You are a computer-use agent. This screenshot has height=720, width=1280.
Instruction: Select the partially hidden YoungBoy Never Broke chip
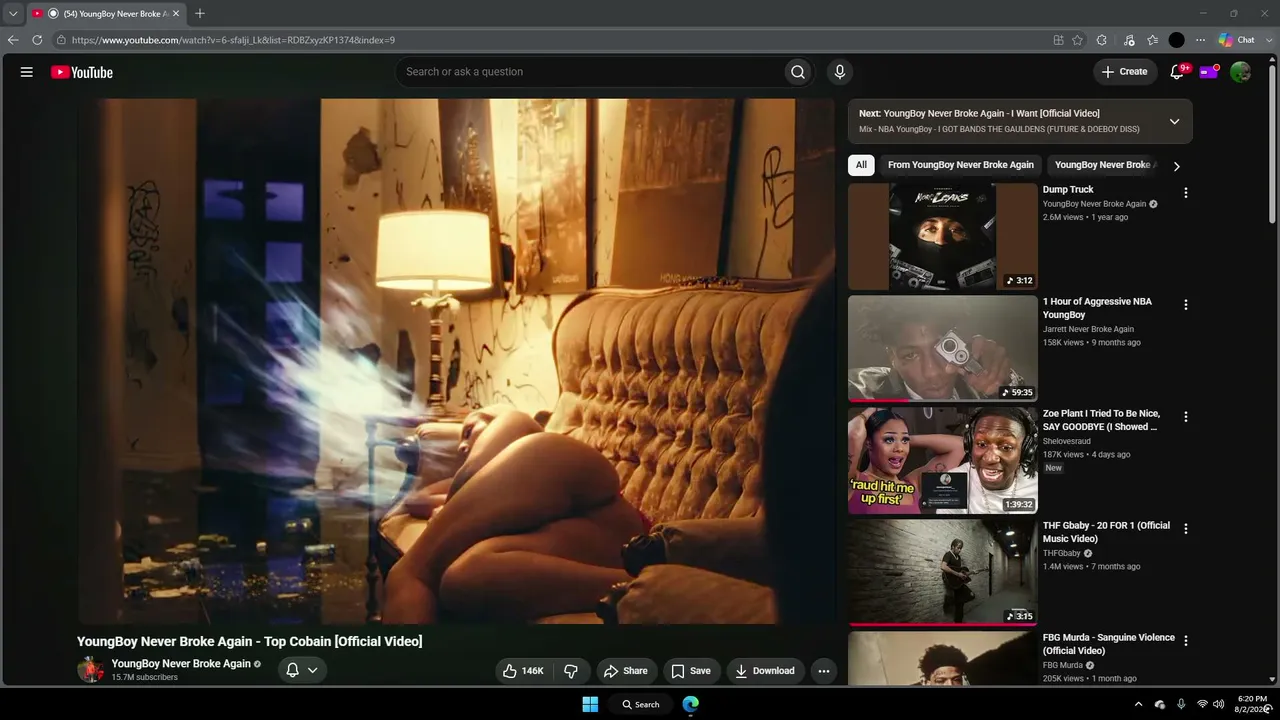point(1103,165)
